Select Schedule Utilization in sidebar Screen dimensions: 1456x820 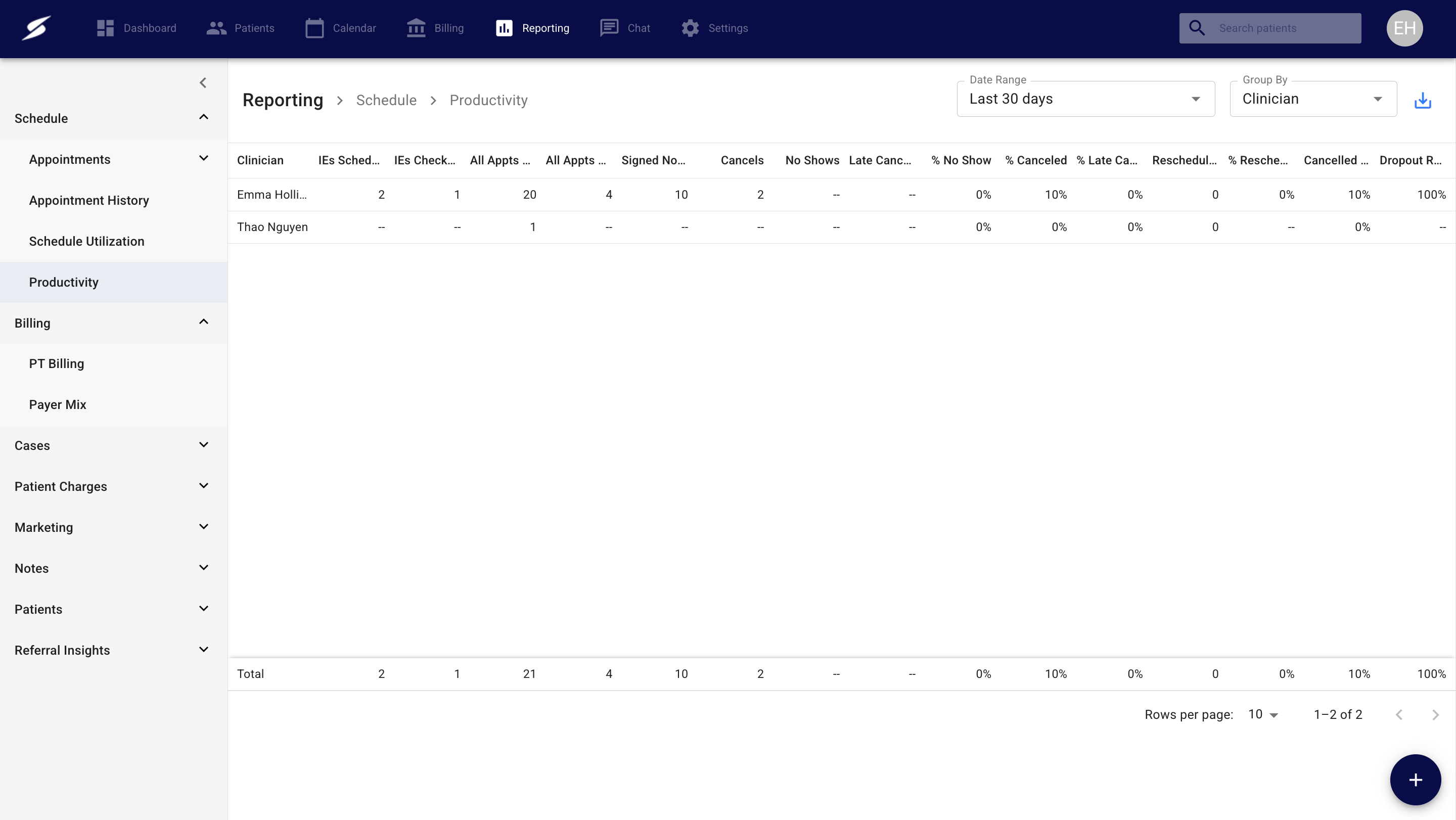tap(86, 241)
